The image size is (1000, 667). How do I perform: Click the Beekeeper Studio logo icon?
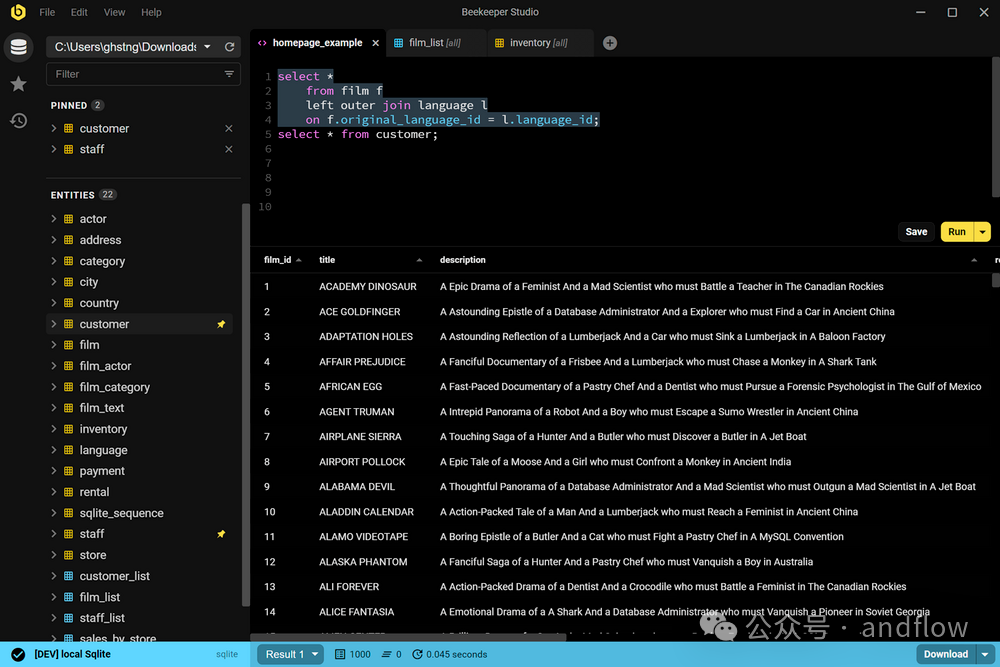coord(16,12)
